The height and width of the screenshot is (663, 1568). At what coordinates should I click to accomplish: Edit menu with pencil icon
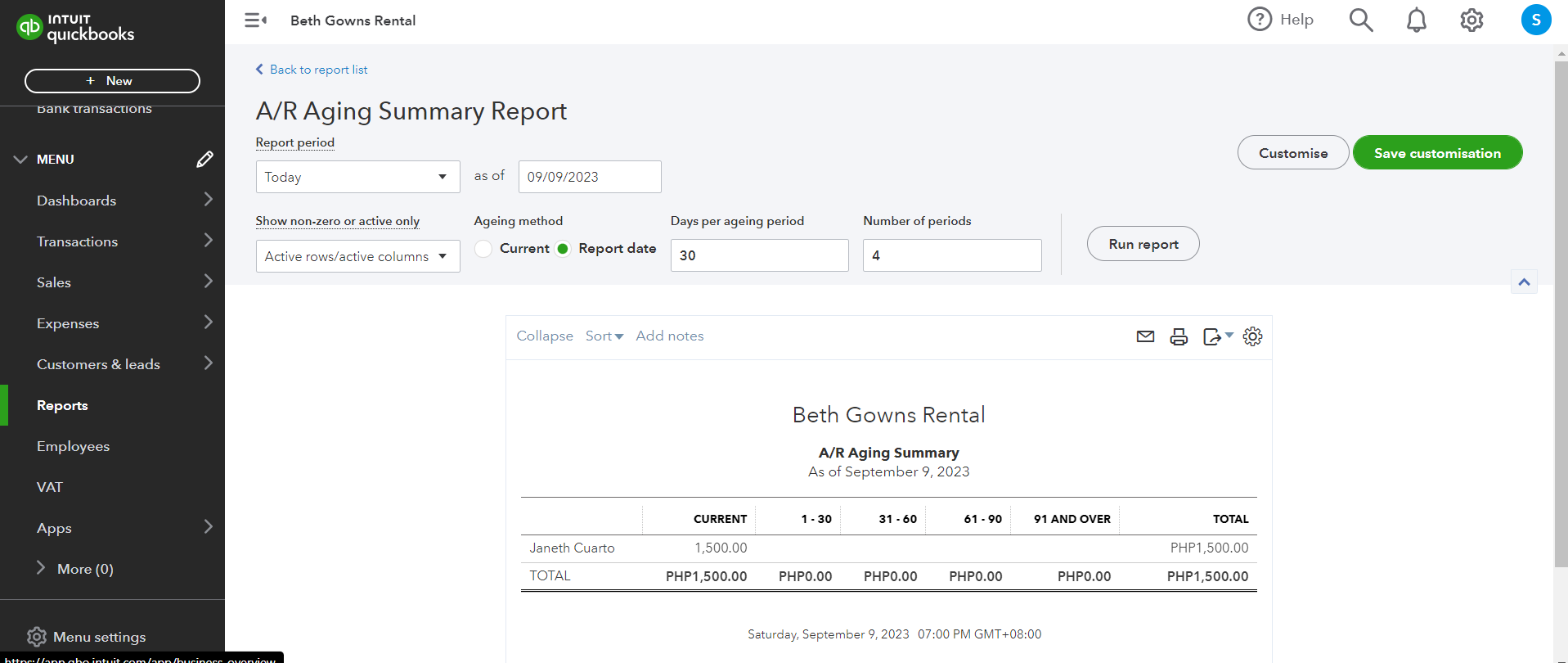[204, 159]
